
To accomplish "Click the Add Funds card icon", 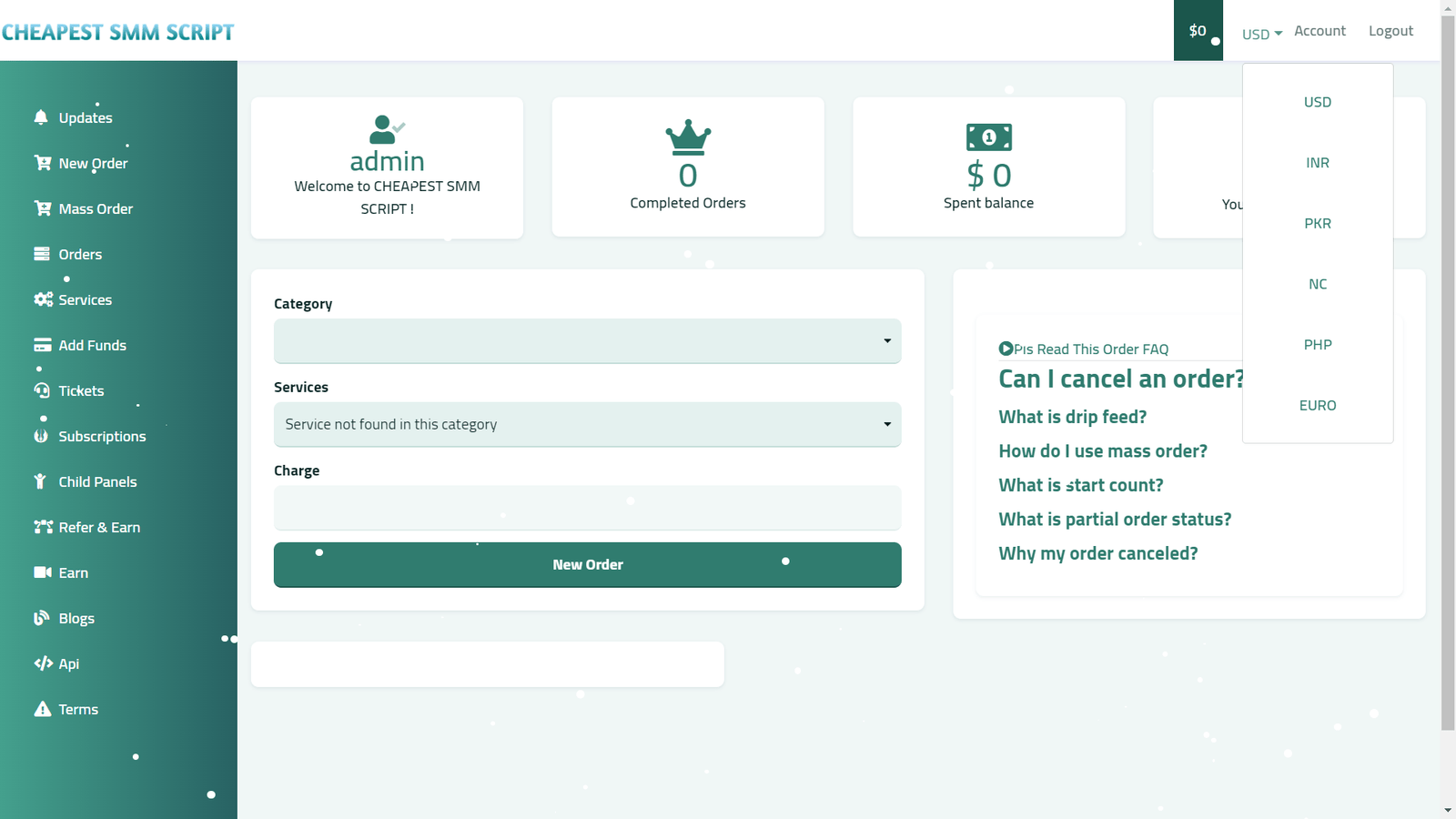I will [x=42, y=345].
